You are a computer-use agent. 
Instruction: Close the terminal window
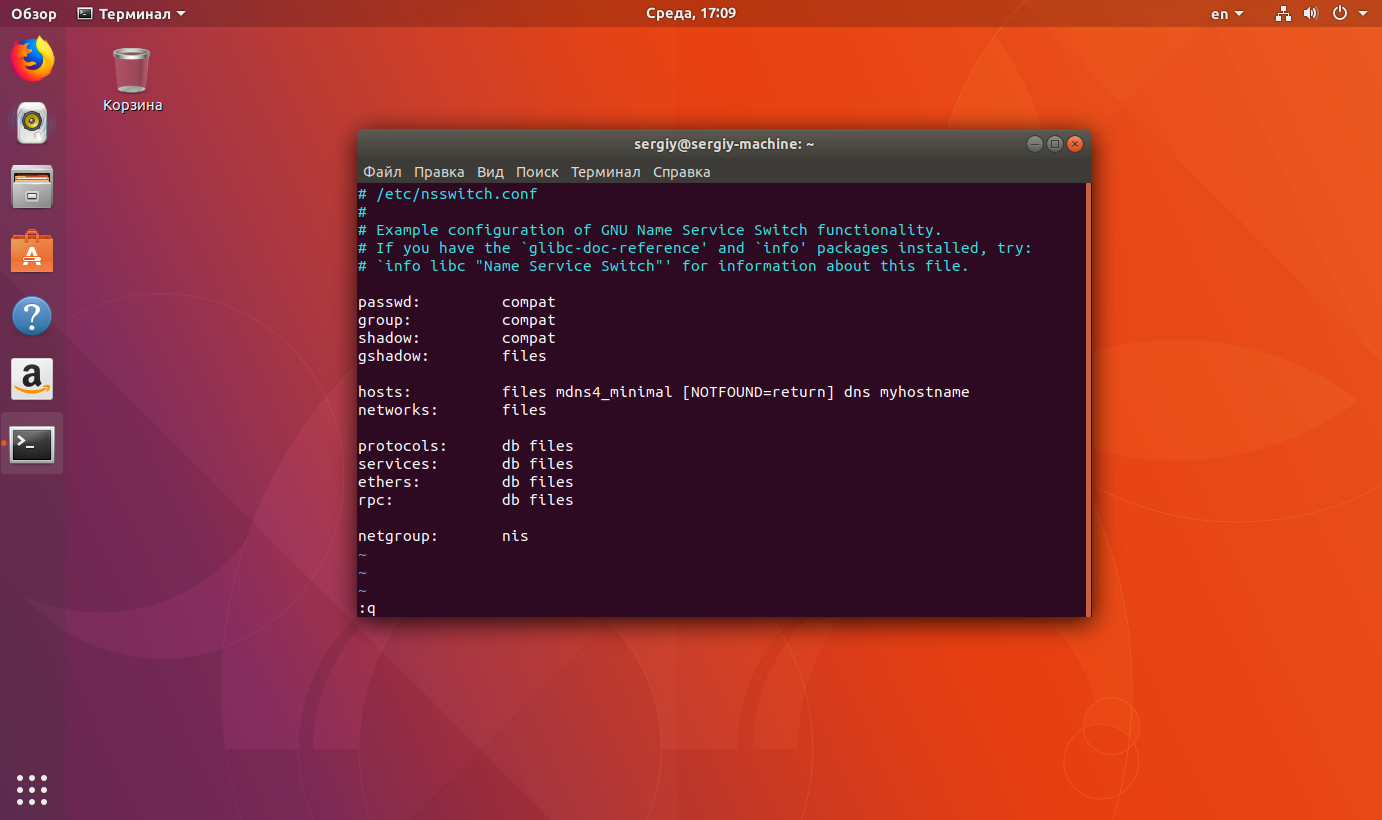click(x=1075, y=144)
